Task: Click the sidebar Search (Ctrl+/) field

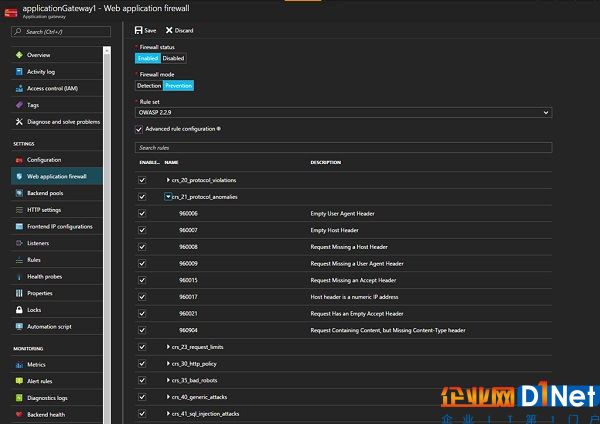Action: coord(61,32)
